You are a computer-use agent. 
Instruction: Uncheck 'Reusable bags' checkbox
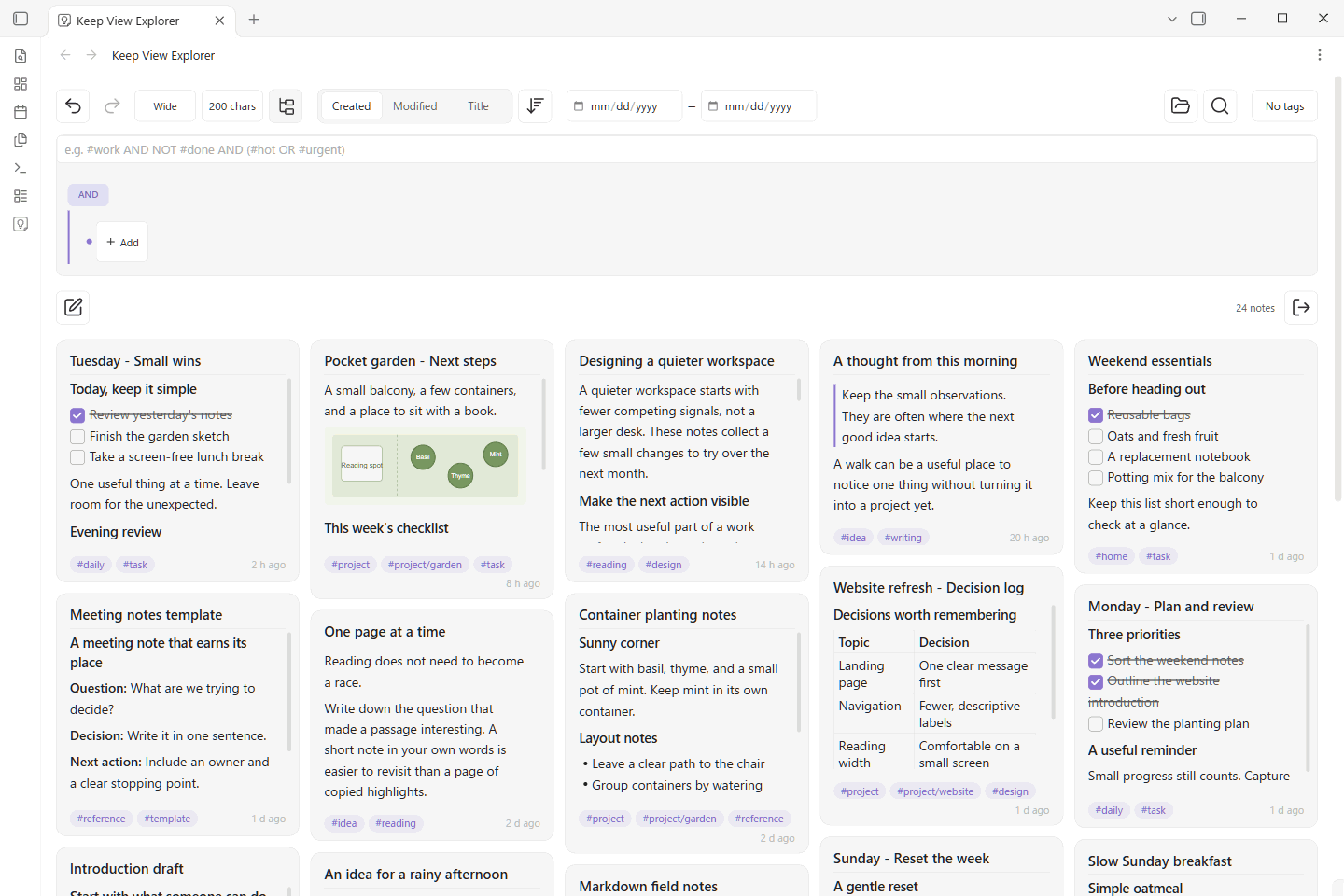[x=1096, y=415]
